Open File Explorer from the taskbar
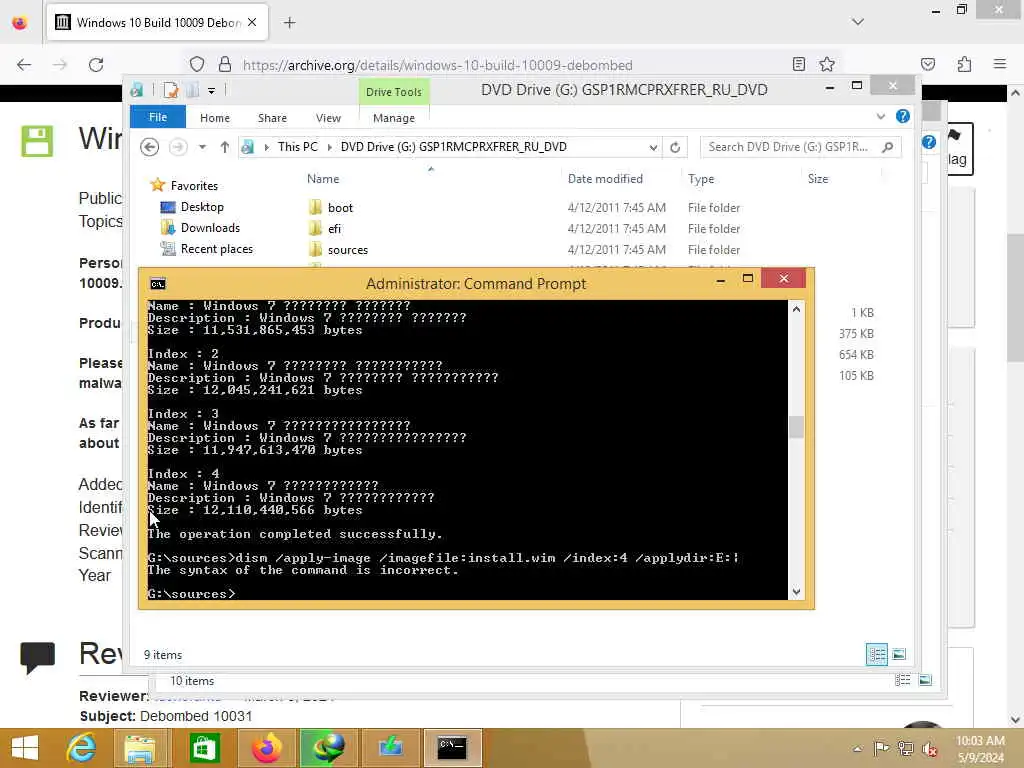This screenshot has width=1024, height=768. 140,748
